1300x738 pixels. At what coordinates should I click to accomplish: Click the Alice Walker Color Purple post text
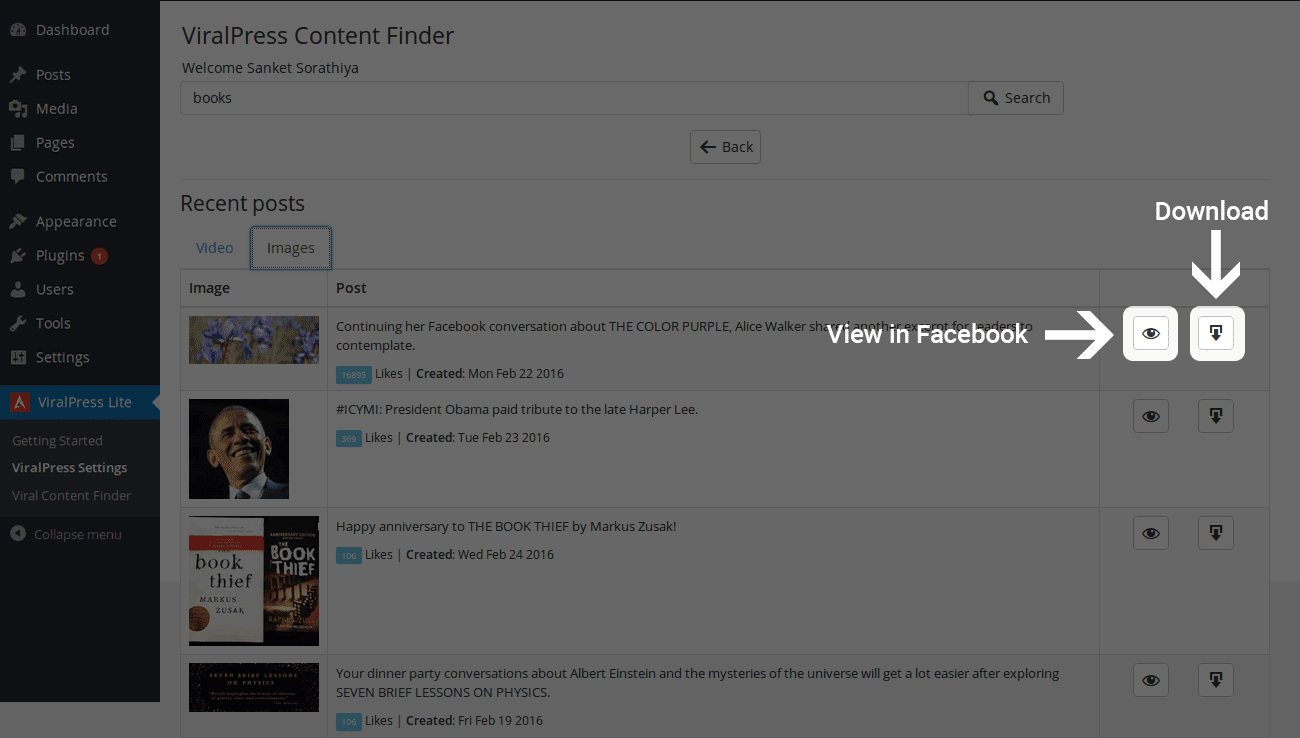tap(683, 335)
